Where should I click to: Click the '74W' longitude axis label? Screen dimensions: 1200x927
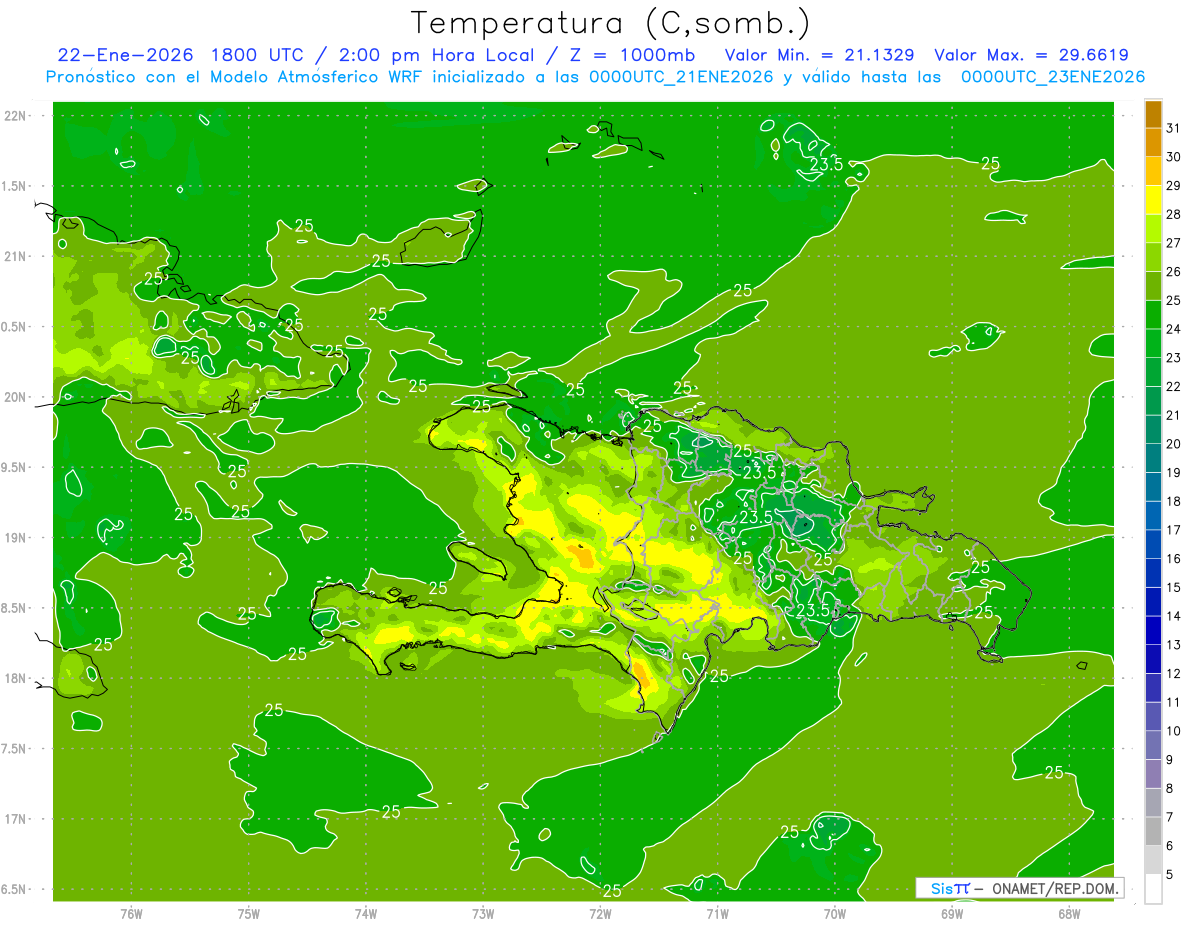click(x=366, y=914)
